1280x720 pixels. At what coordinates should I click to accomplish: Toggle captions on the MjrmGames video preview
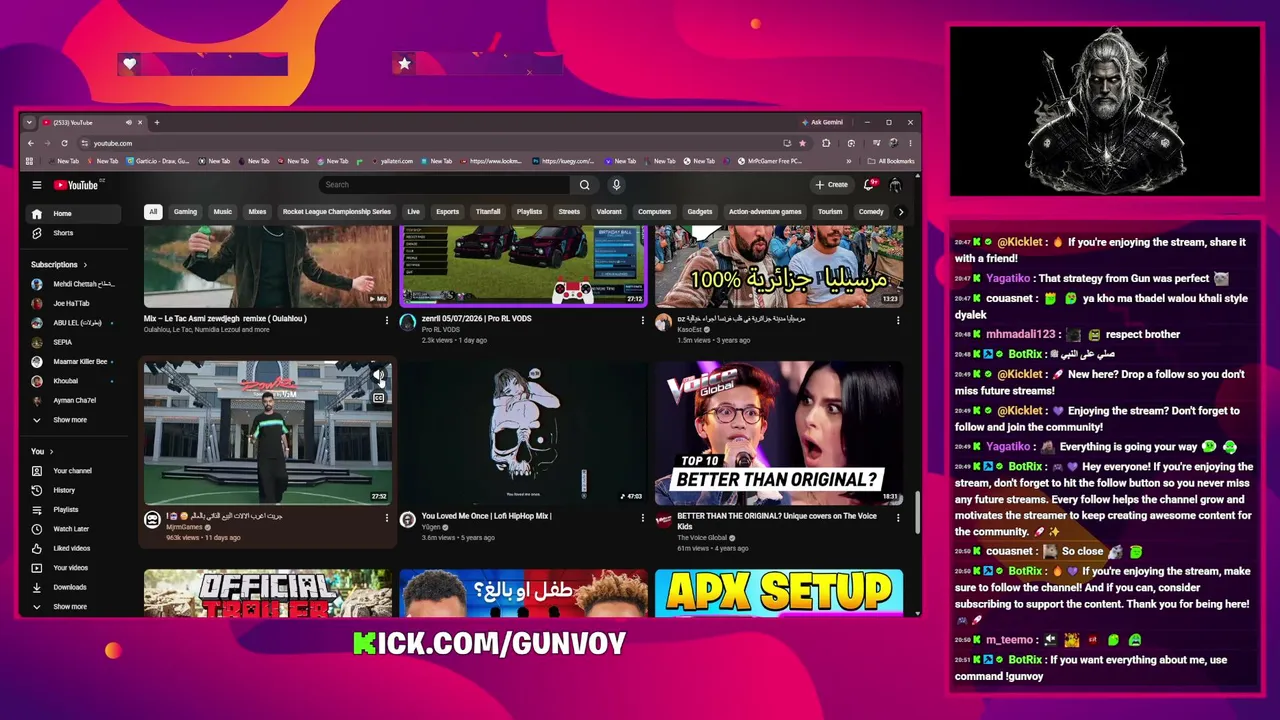pos(378,398)
